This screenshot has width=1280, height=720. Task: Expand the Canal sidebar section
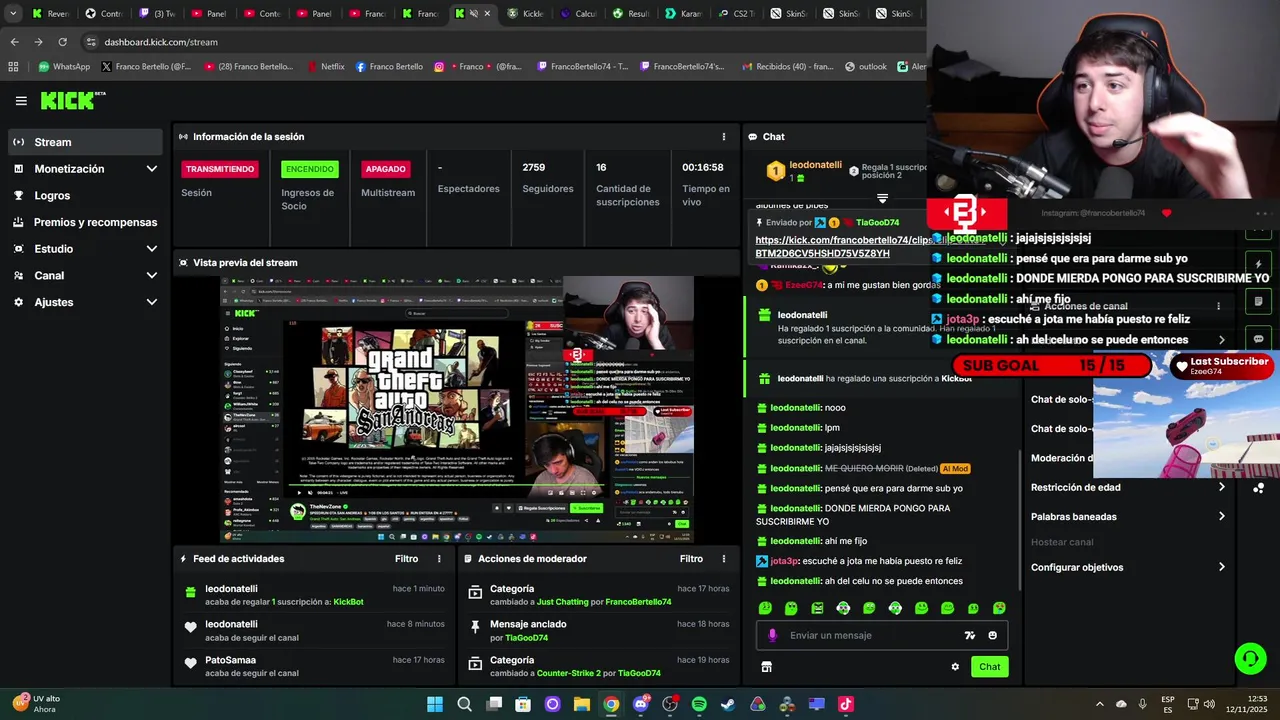[152, 275]
